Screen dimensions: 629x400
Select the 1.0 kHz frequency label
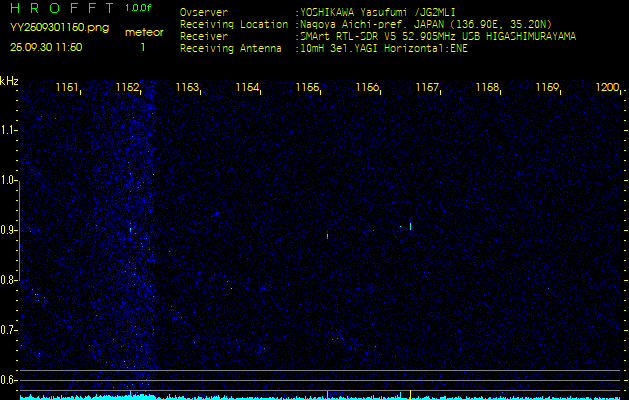(x=8, y=181)
